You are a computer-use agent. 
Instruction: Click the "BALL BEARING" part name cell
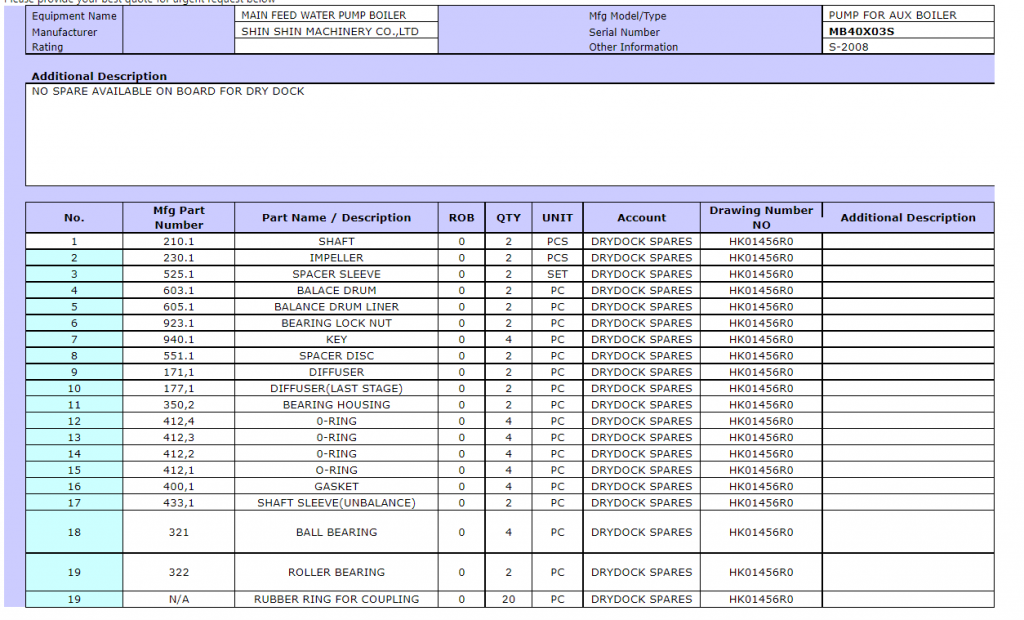[x=336, y=532]
